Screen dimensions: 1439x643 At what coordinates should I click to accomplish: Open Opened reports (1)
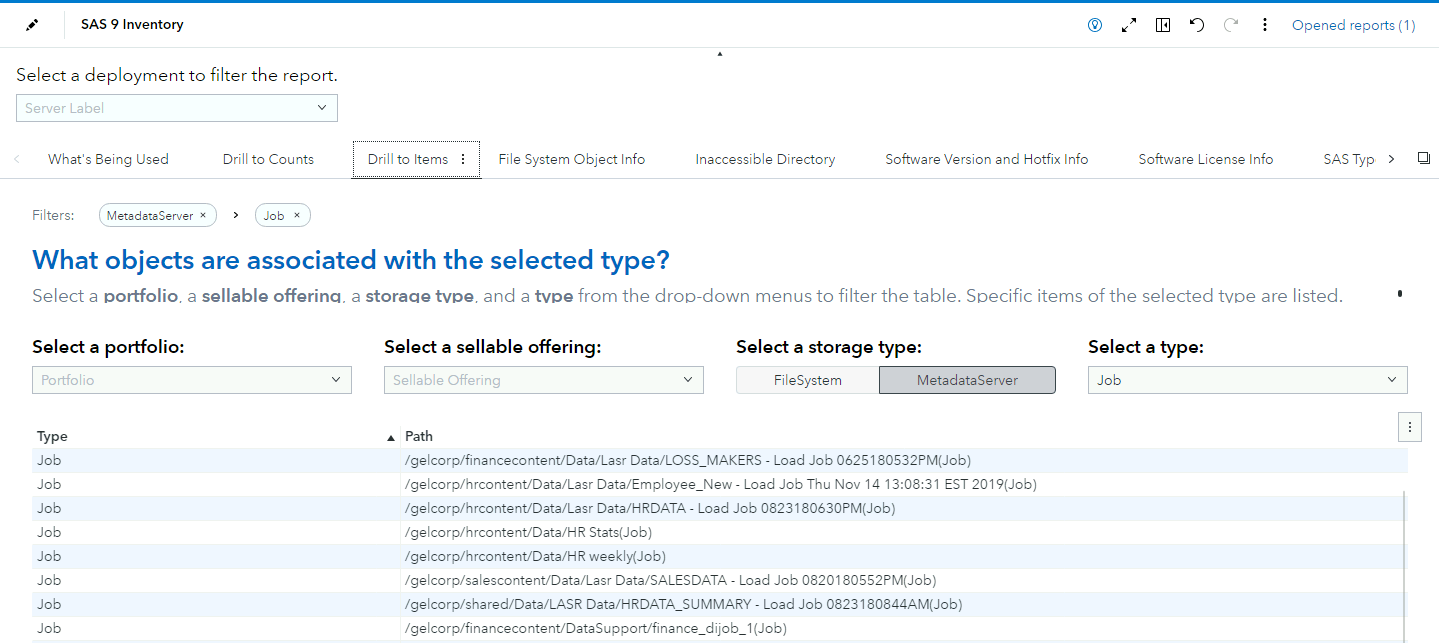pyautogui.click(x=1353, y=24)
